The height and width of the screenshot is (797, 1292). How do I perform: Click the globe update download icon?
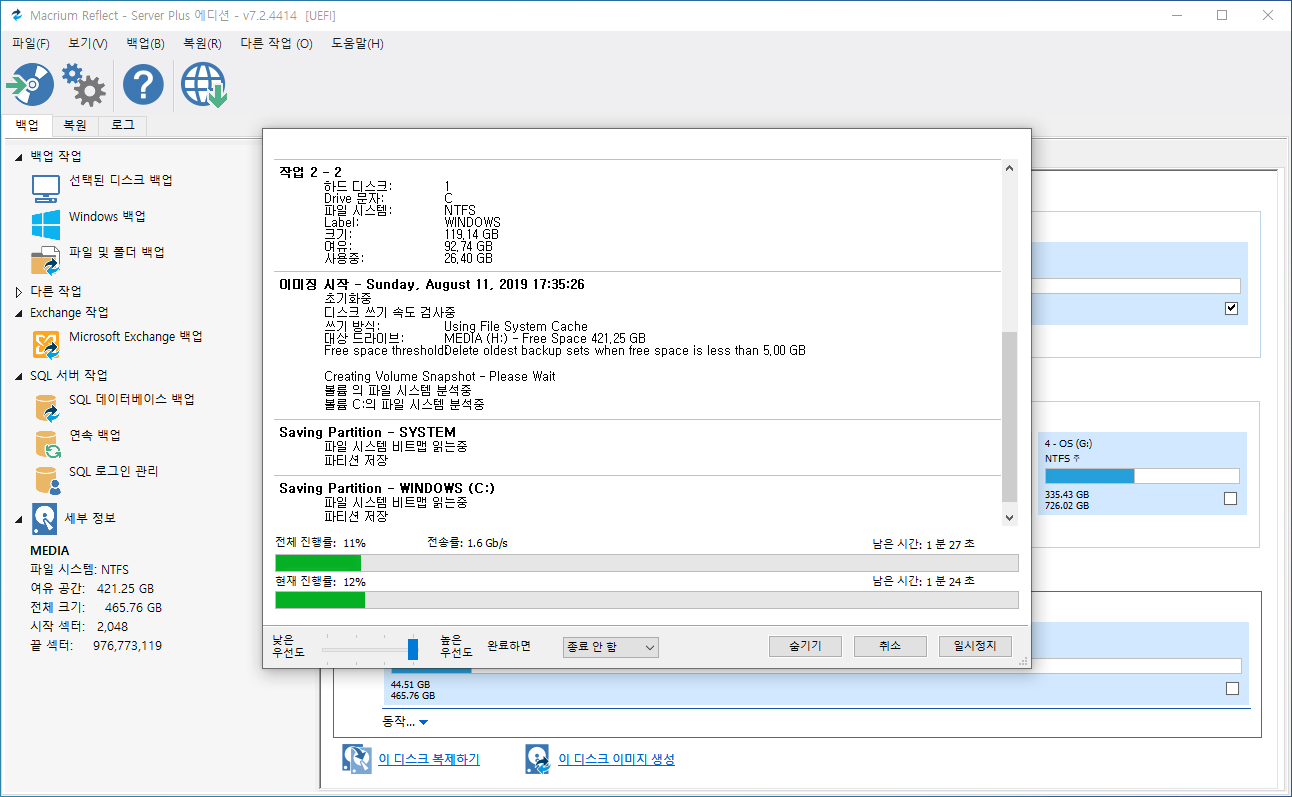click(205, 85)
